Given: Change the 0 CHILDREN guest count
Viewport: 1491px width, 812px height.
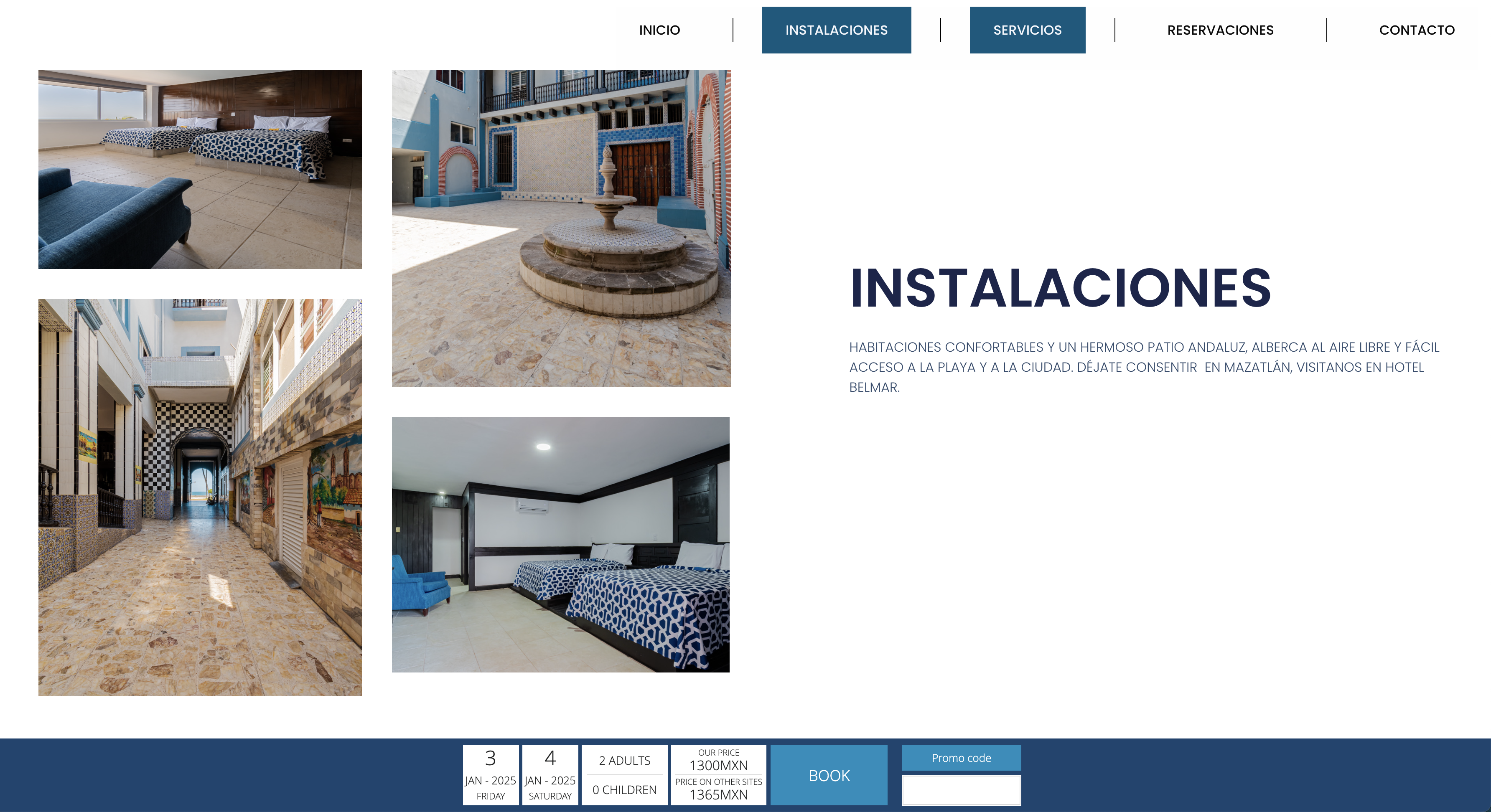Looking at the screenshot, I should point(625,790).
